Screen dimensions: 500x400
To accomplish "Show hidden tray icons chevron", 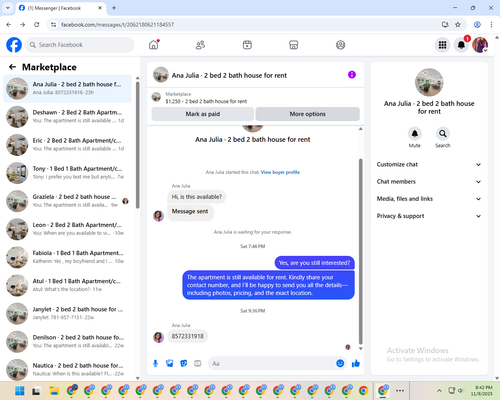I will click(x=439, y=391).
